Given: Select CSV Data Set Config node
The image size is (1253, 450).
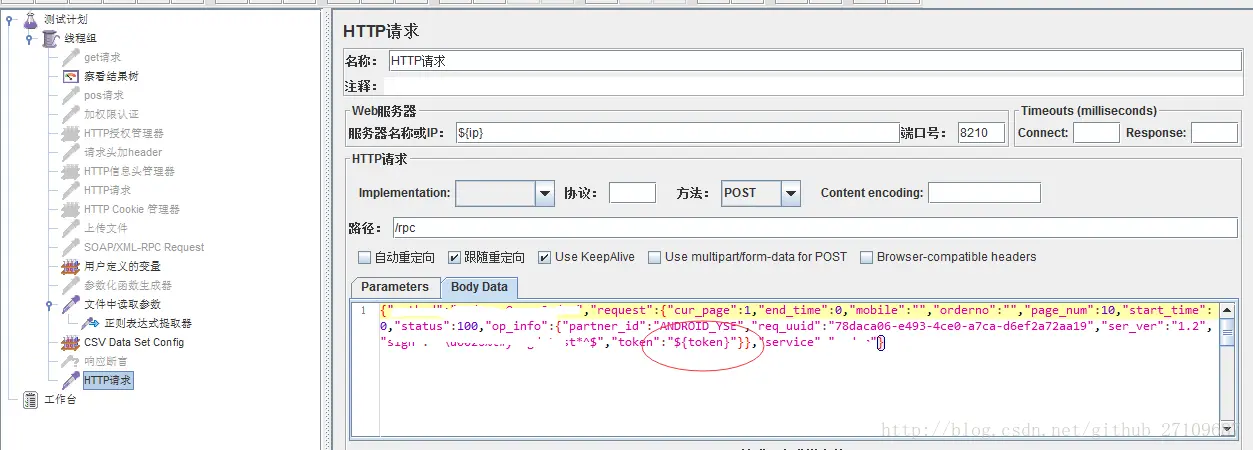Looking at the screenshot, I should (133, 342).
